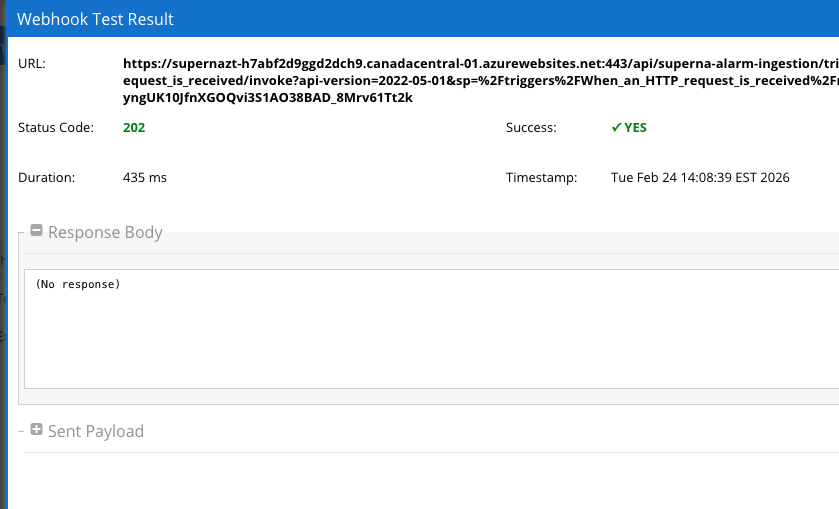The image size is (839, 509).
Task: Click the URL token line starting yngUK10
Action: coord(268,98)
